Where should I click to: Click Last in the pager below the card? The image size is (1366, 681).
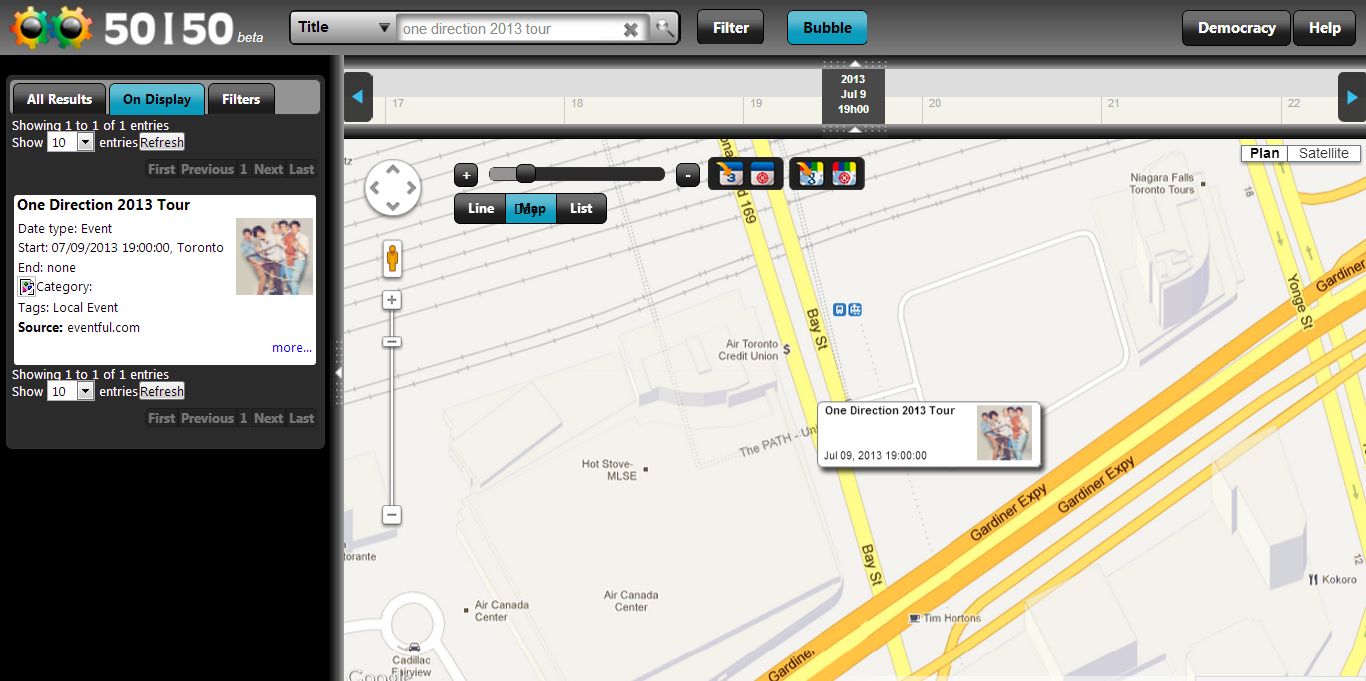pos(302,418)
